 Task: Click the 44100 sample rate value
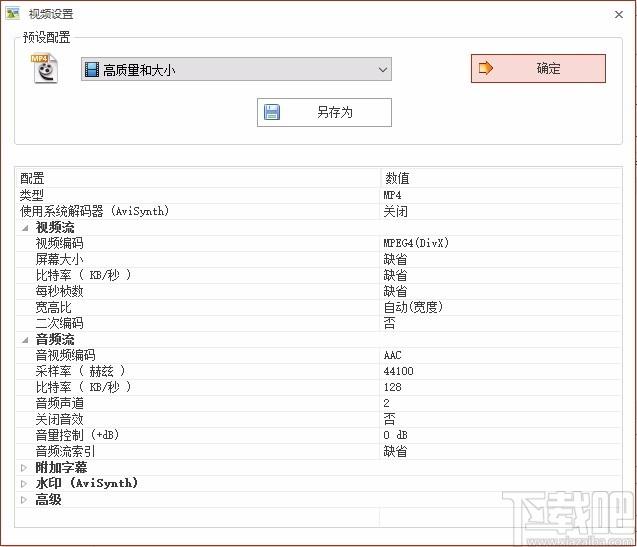[x=399, y=371]
